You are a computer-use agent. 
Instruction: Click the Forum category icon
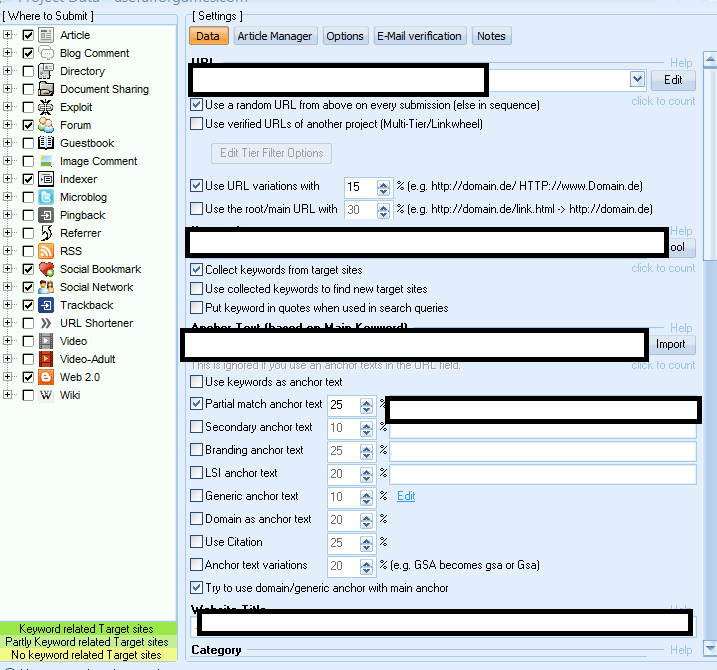click(46, 125)
